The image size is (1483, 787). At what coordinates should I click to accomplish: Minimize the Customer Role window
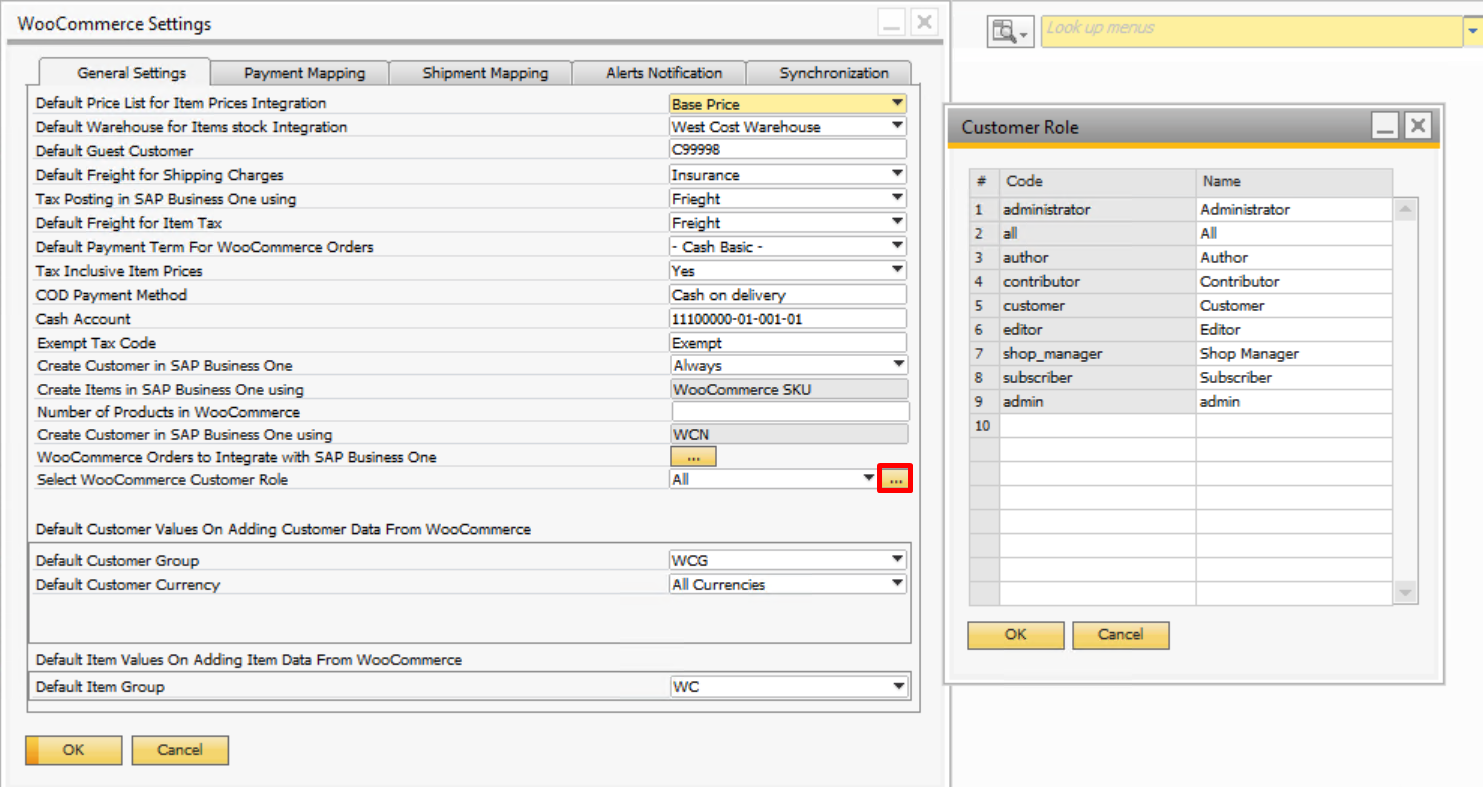1384,126
